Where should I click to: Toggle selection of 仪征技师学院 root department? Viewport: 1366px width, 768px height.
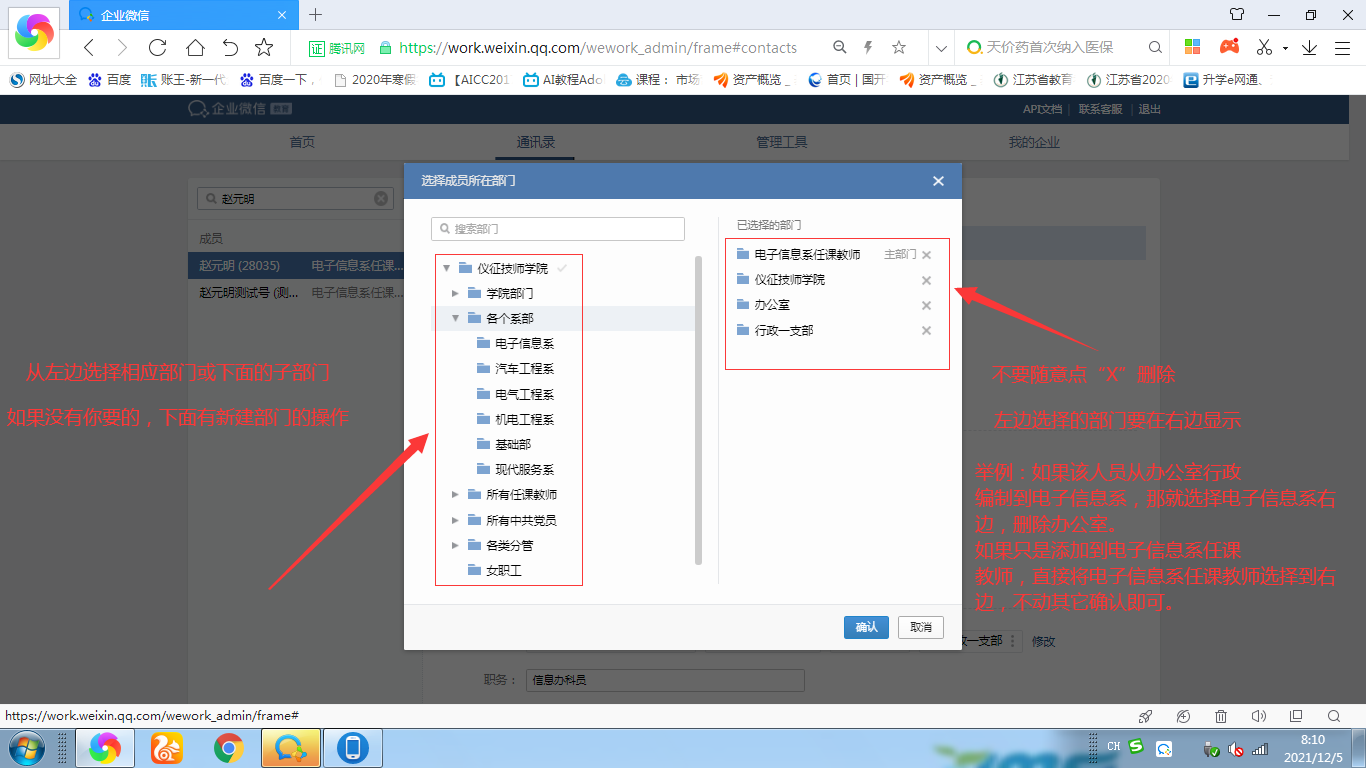(x=512, y=268)
